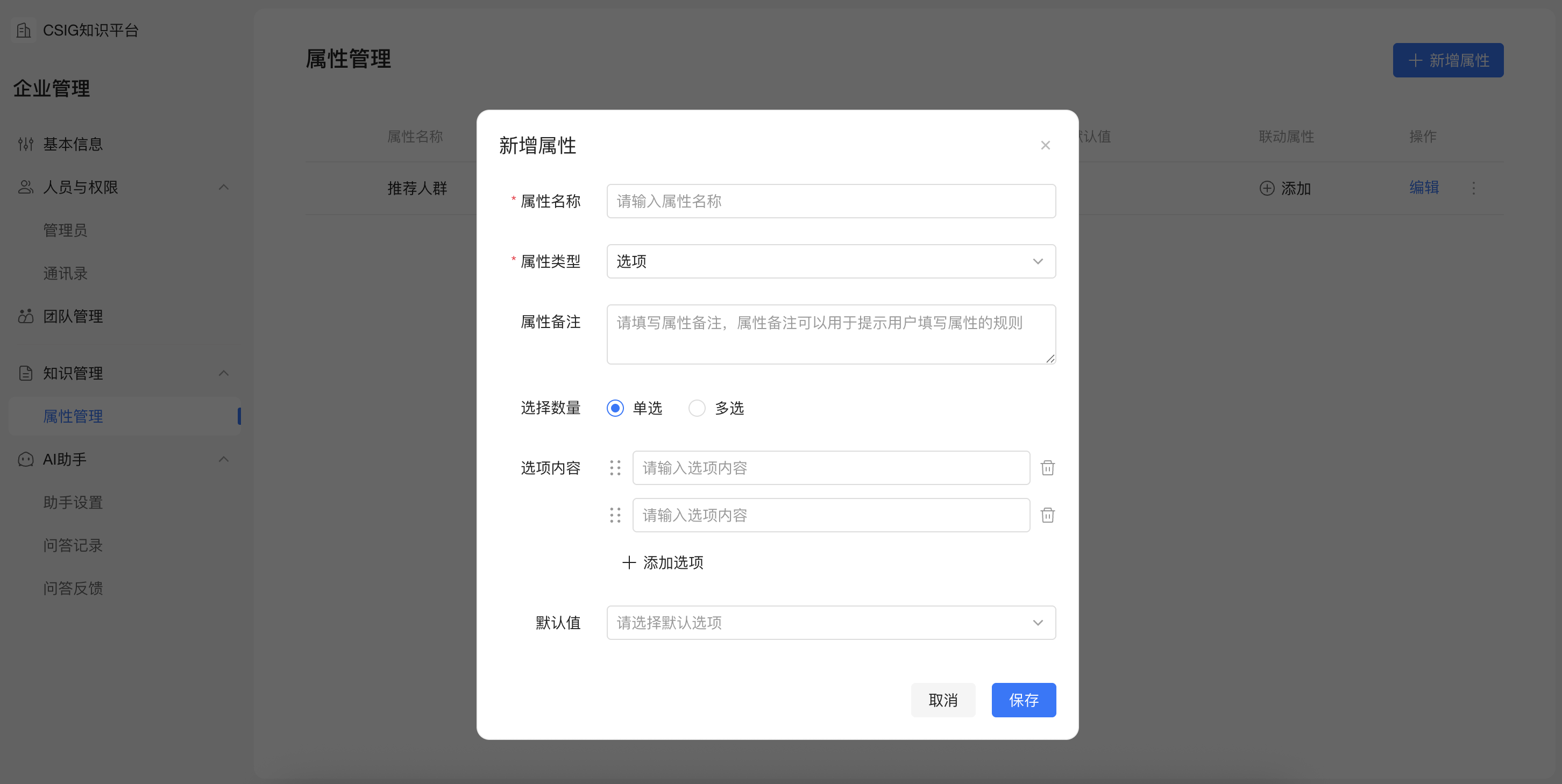The image size is (1562, 784).
Task: Close the 新增属性 dialog with X
Action: (1046, 145)
